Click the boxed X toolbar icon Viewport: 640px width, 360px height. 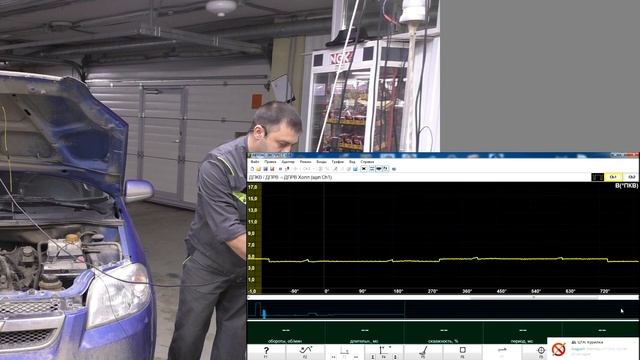[x=364, y=169]
